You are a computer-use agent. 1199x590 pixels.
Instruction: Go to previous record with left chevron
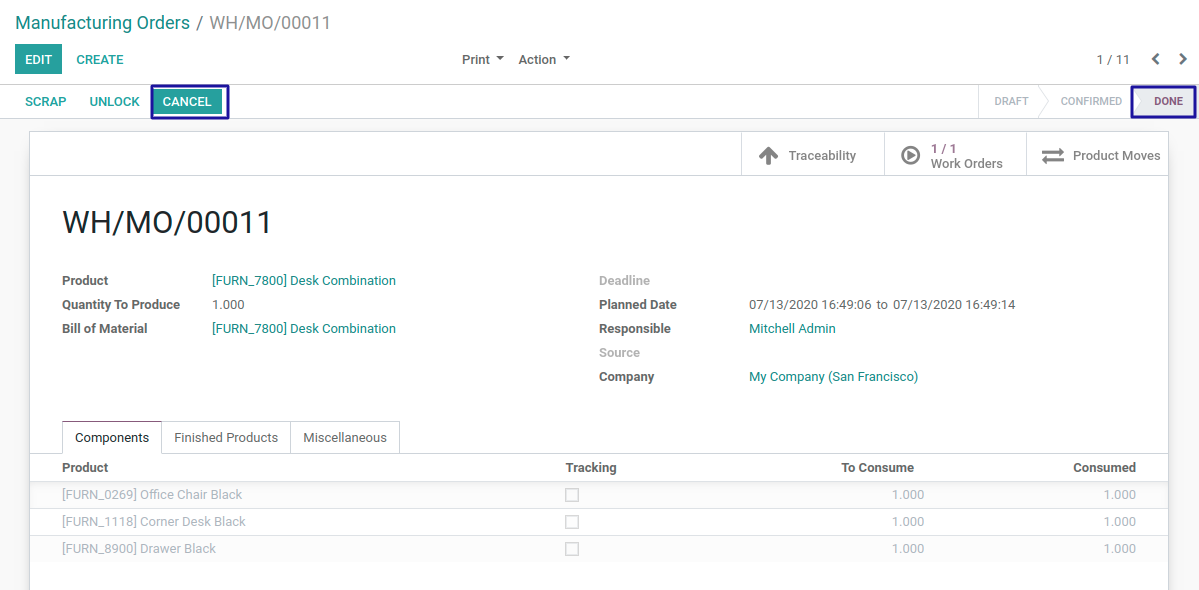coord(1155,59)
